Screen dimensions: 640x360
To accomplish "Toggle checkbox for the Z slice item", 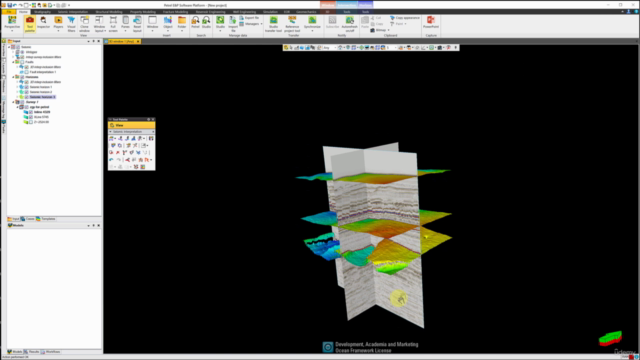I will (x=31, y=122).
